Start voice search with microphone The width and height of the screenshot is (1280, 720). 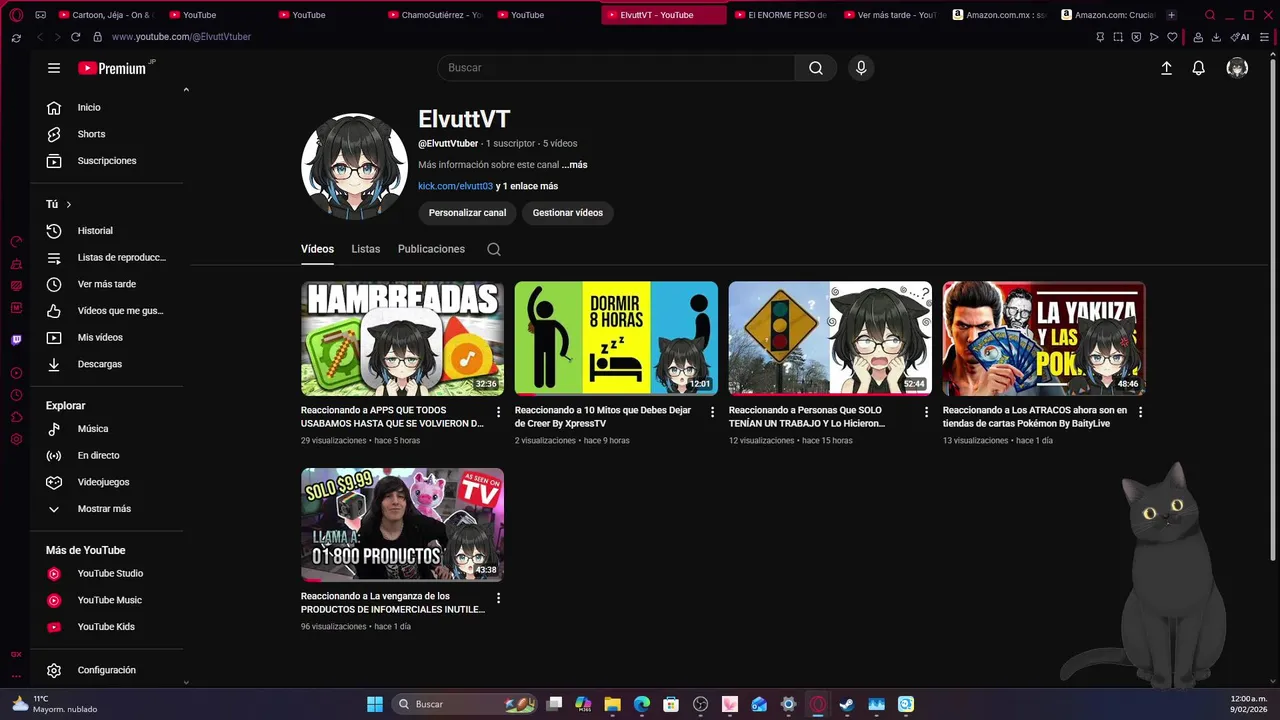(x=861, y=68)
